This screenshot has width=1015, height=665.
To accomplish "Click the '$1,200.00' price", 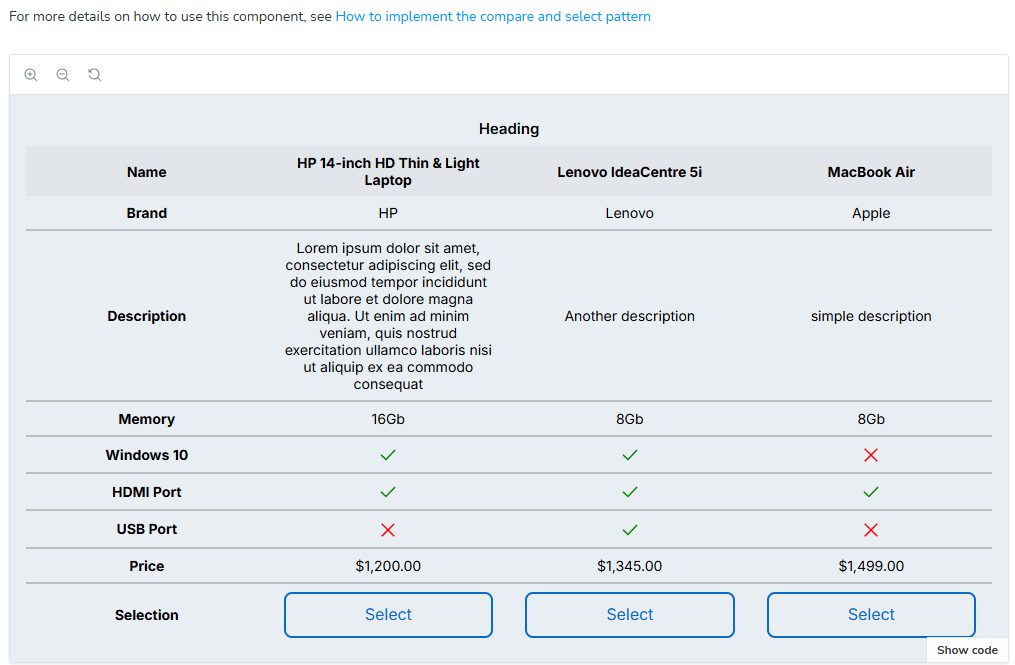I will tap(388, 566).
